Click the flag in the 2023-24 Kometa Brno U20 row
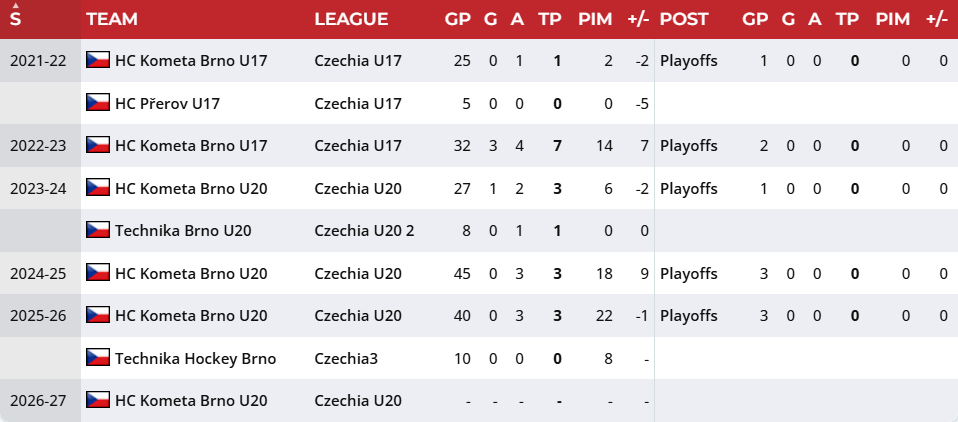 point(98,187)
